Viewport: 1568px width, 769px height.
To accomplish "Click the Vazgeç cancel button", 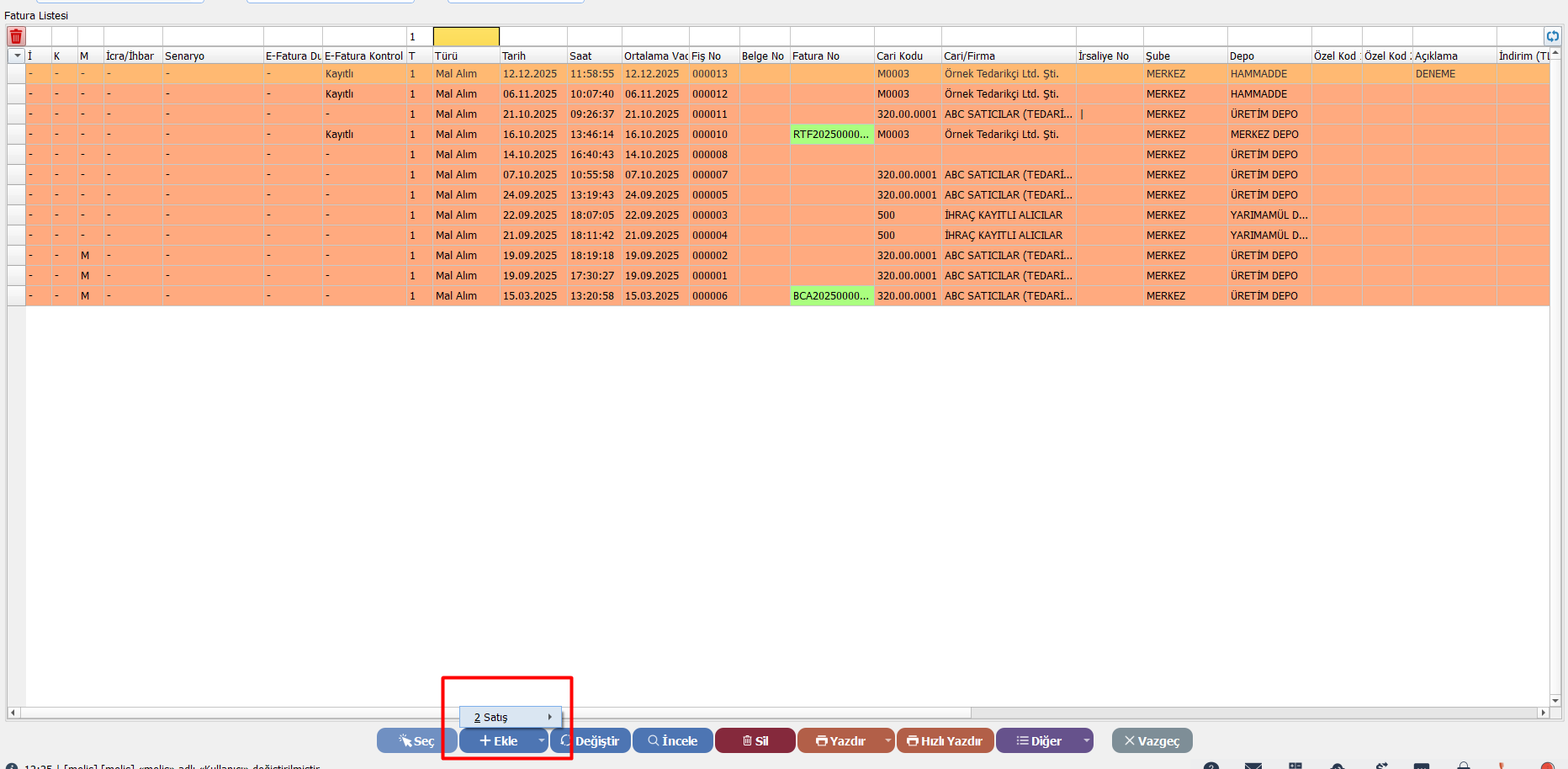I will click(1152, 740).
